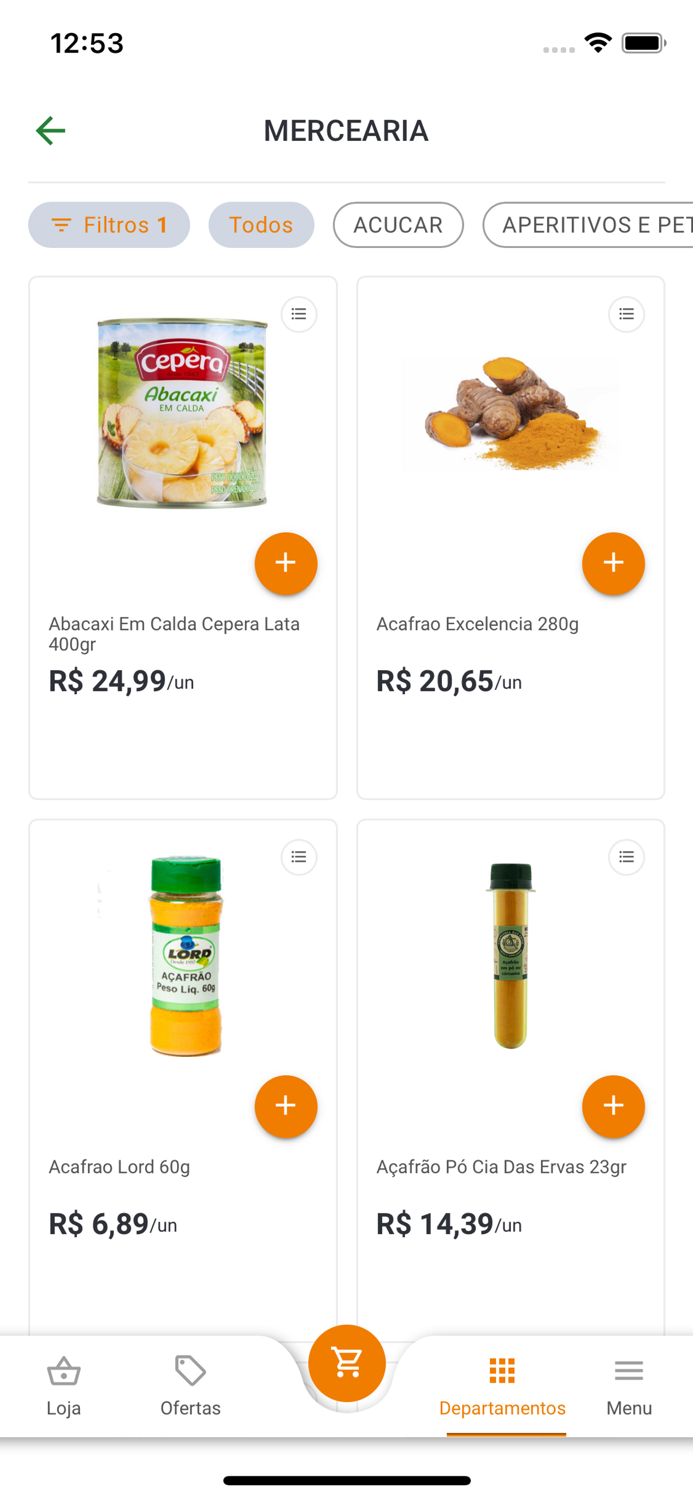Toggle the ACUCAR category filter
The width and height of the screenshot is (693, 1500).
tap(398, 225)
